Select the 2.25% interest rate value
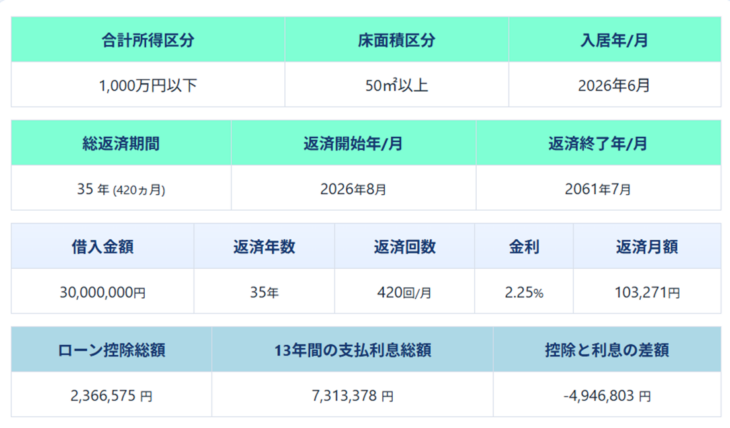 [524, 292]
